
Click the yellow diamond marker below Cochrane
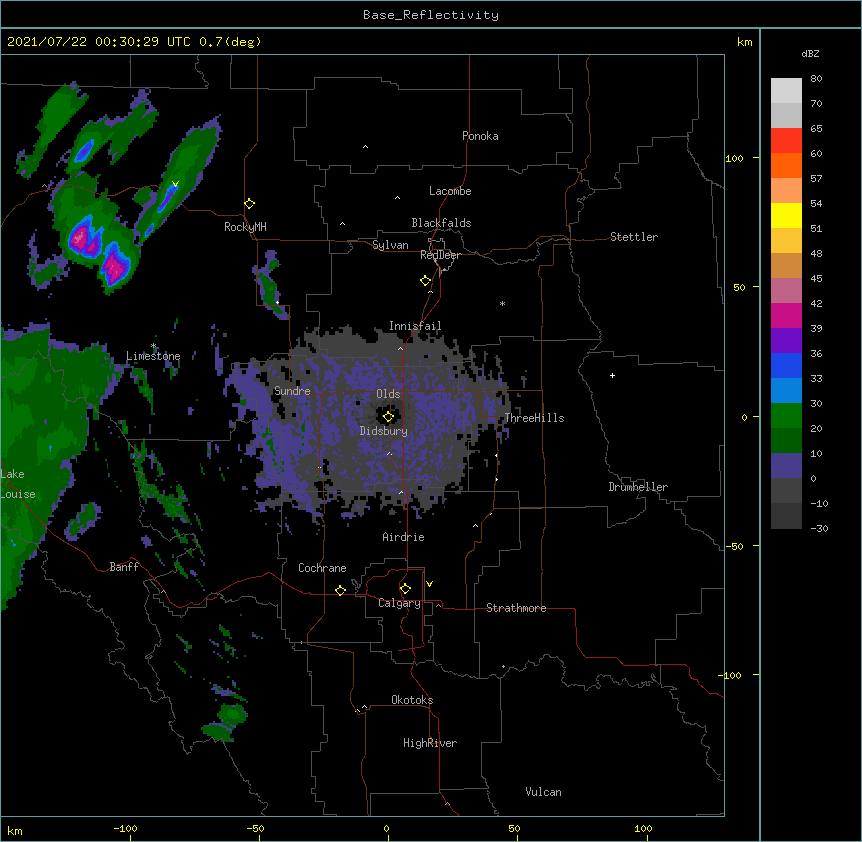click(x=340, y=590)
